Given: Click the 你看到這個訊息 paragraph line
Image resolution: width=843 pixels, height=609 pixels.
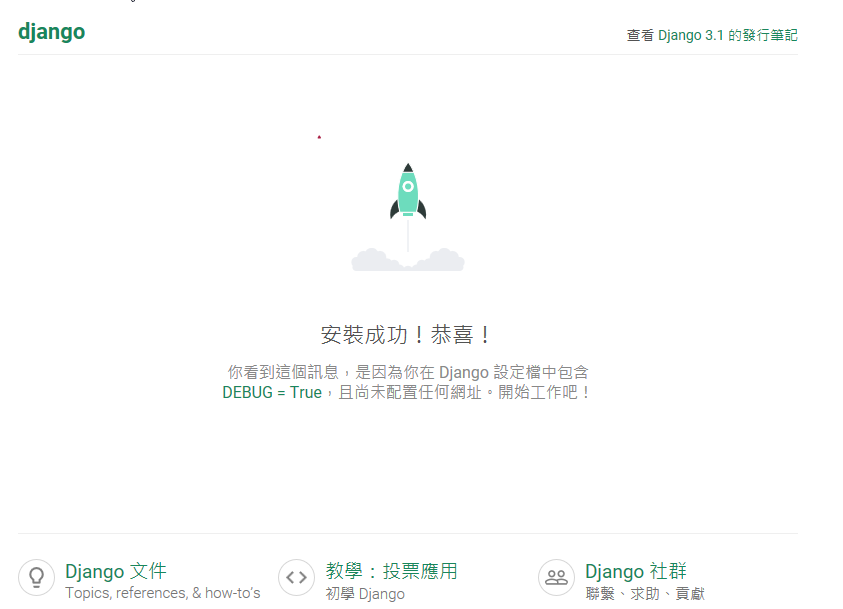Looking at the screenshot, I should tap(408, 372).
